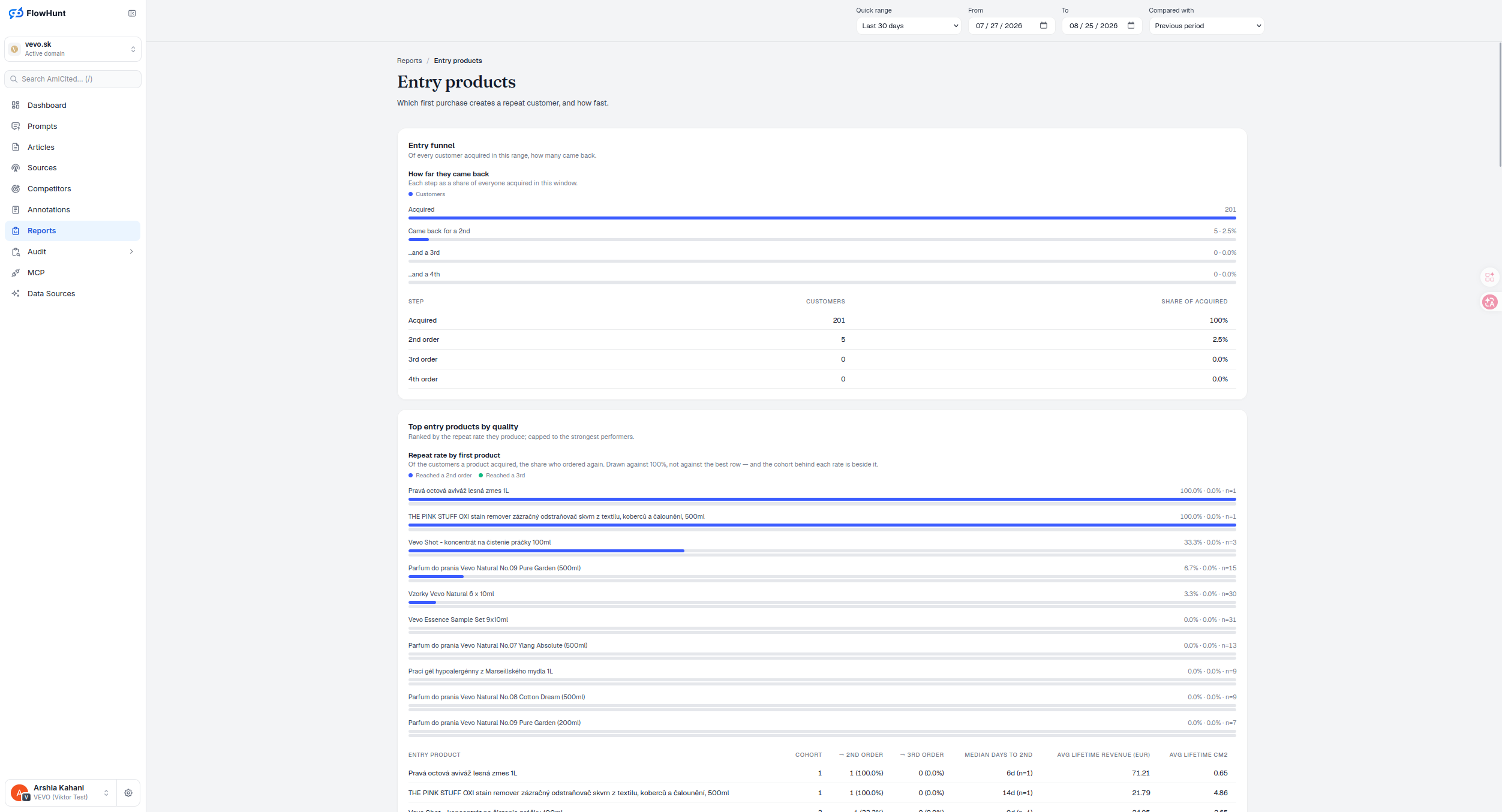
Task: Navigate to Sources
Action: 73,168
